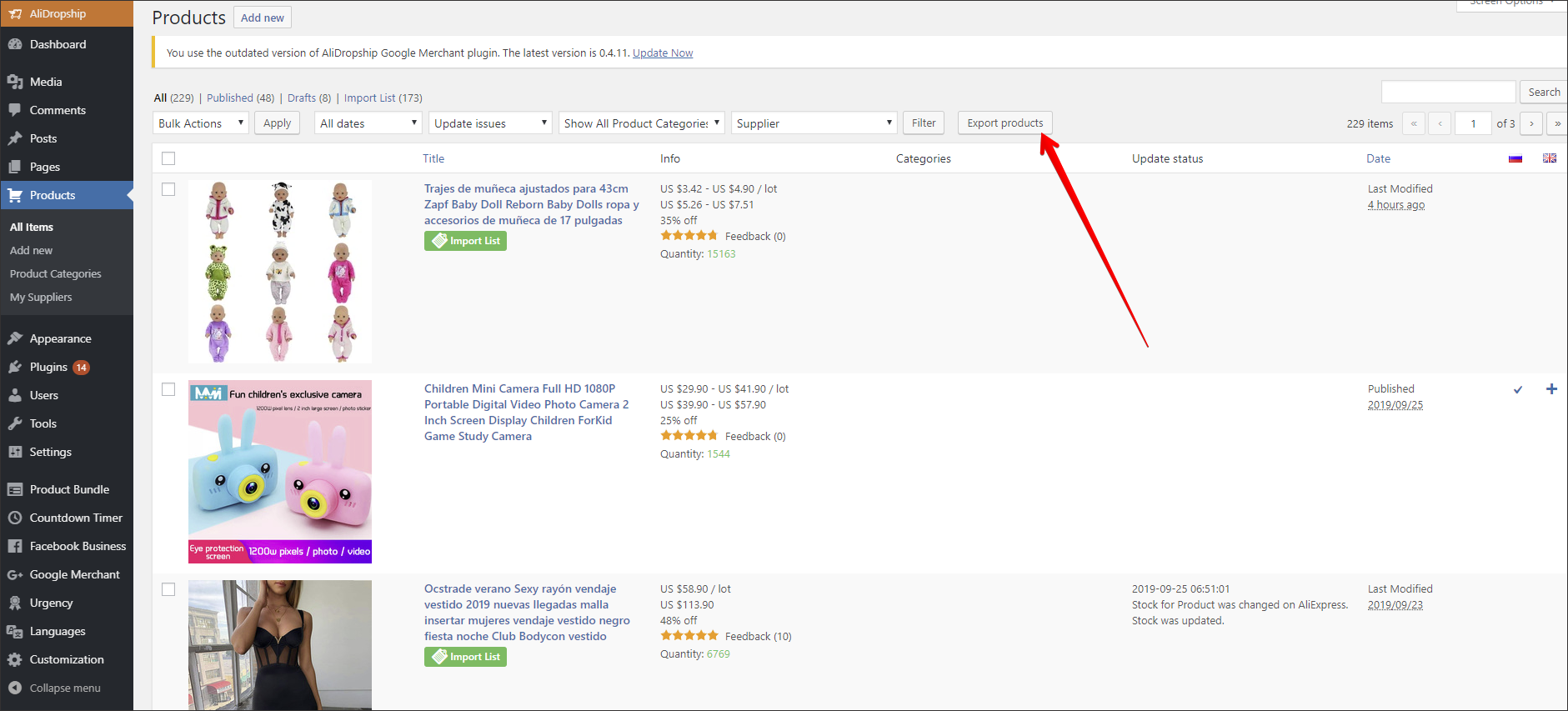Image resolution: width=1568 pixels, height=711 pixels.
Task: Check the Ocstrade verano vestido product checkbox
Action: click(x=168, y=589)
